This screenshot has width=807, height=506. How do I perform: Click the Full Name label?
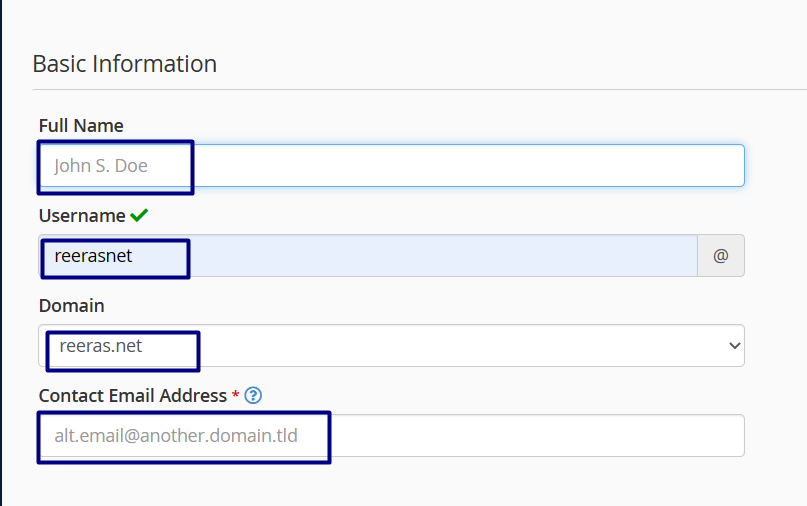(81, 126)
